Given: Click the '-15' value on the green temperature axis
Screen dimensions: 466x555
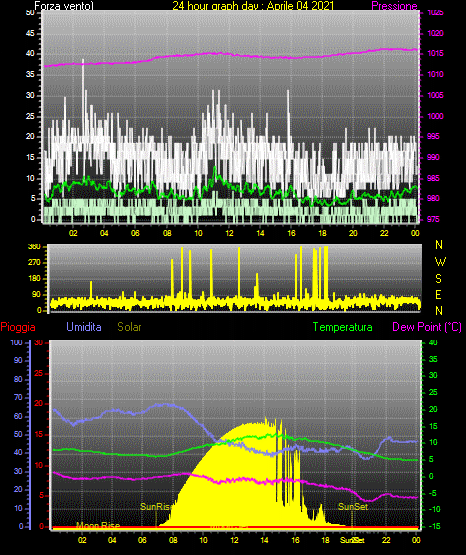Looking at the screenshot, I should click(x=435, y=527).
